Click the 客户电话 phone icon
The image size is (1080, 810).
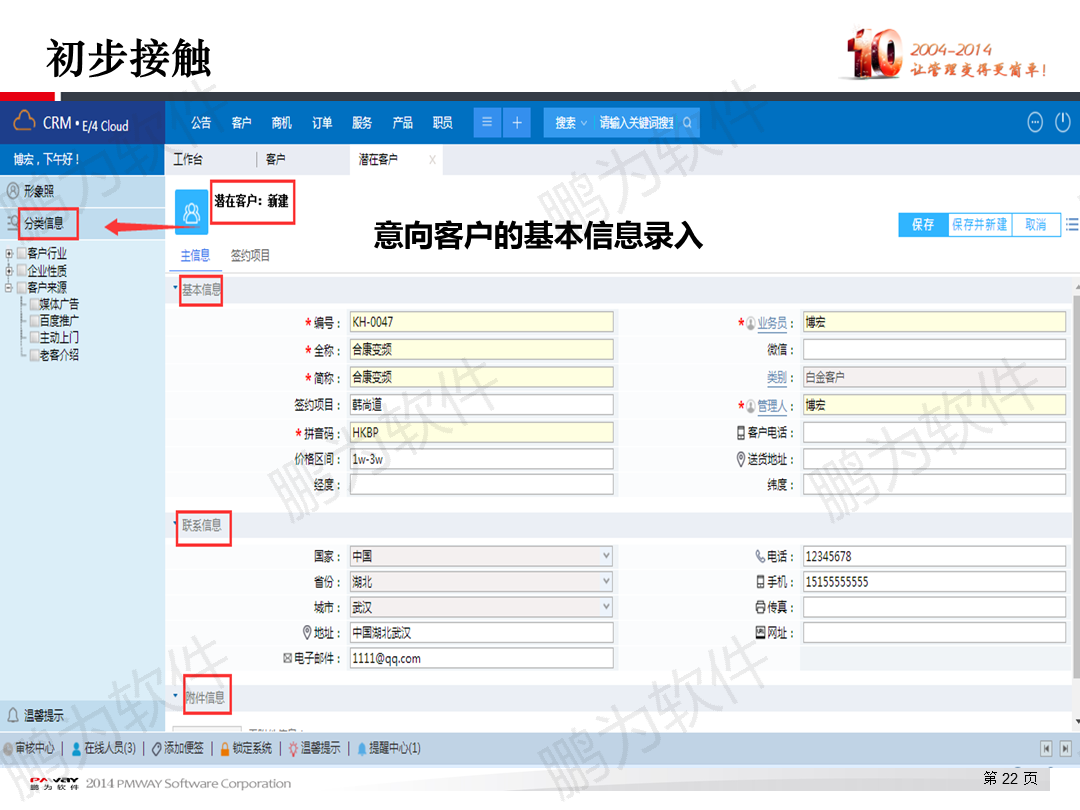click(x=741, y=433)
